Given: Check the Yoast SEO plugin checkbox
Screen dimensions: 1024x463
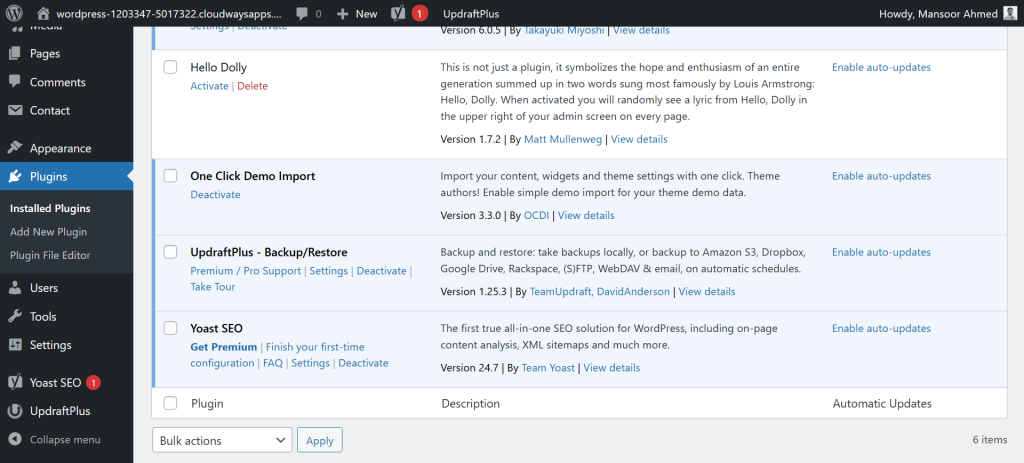Looking at the screenshot, I should [170, 328].
